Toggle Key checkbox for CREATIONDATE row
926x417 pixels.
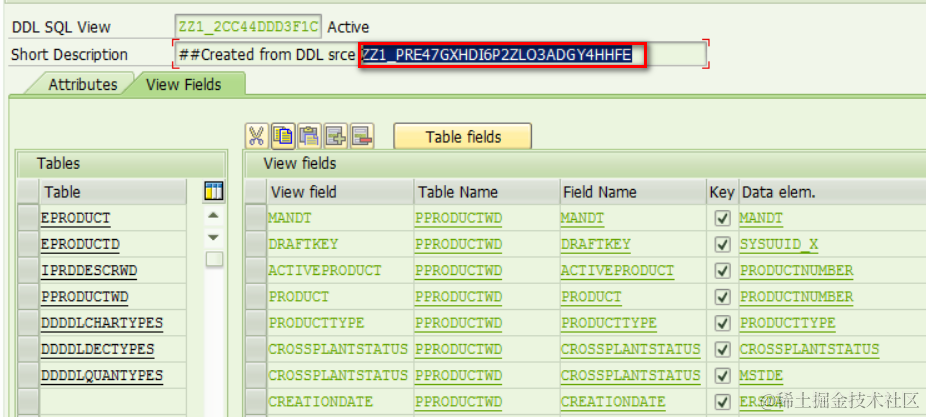(x=722, y=402)
